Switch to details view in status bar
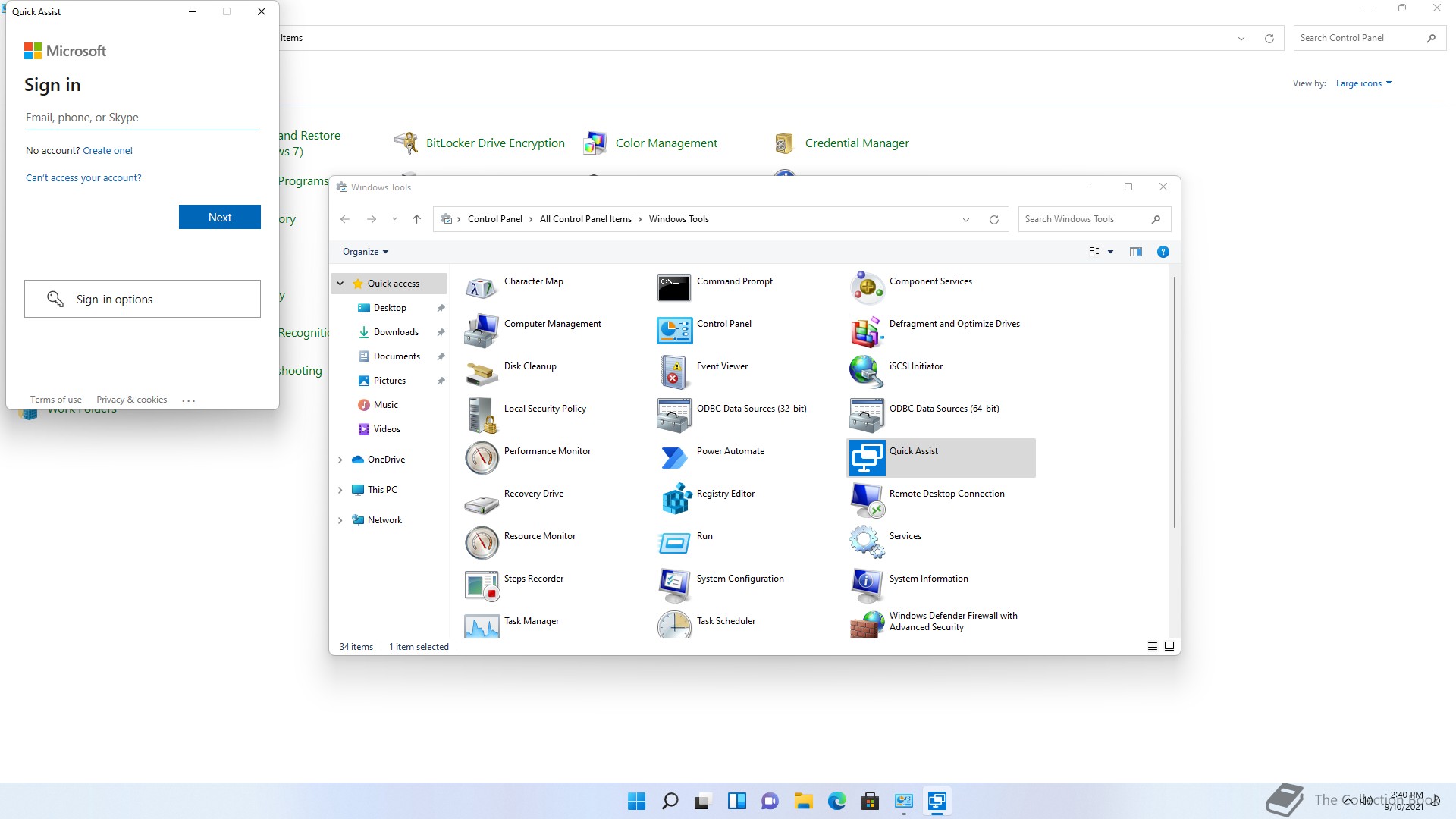 click(1152, 647)
